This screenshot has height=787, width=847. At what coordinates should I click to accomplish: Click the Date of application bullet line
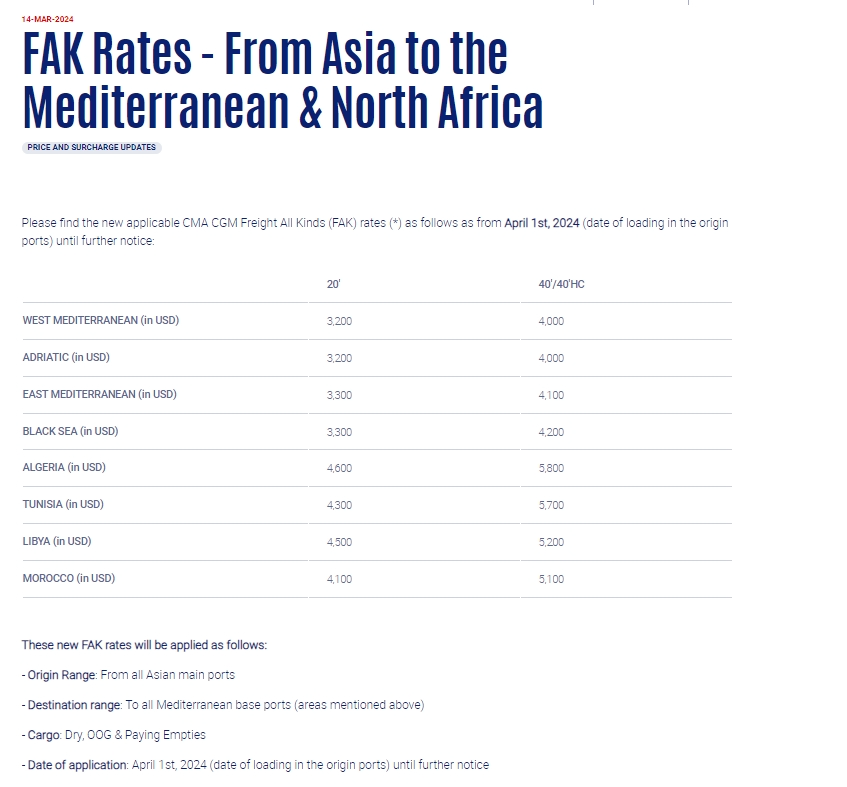(x=256, y=765)
